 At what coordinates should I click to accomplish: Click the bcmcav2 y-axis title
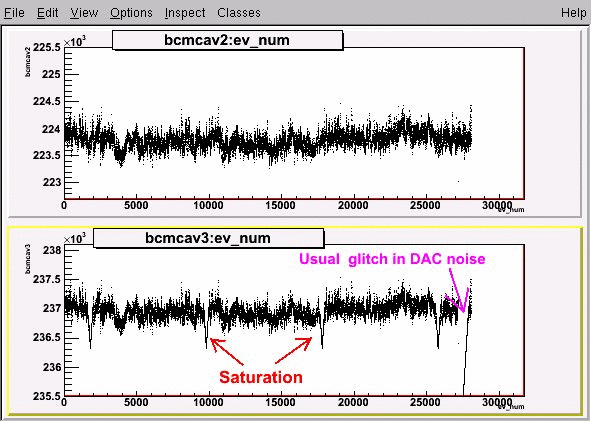click(x=28, y=62)
